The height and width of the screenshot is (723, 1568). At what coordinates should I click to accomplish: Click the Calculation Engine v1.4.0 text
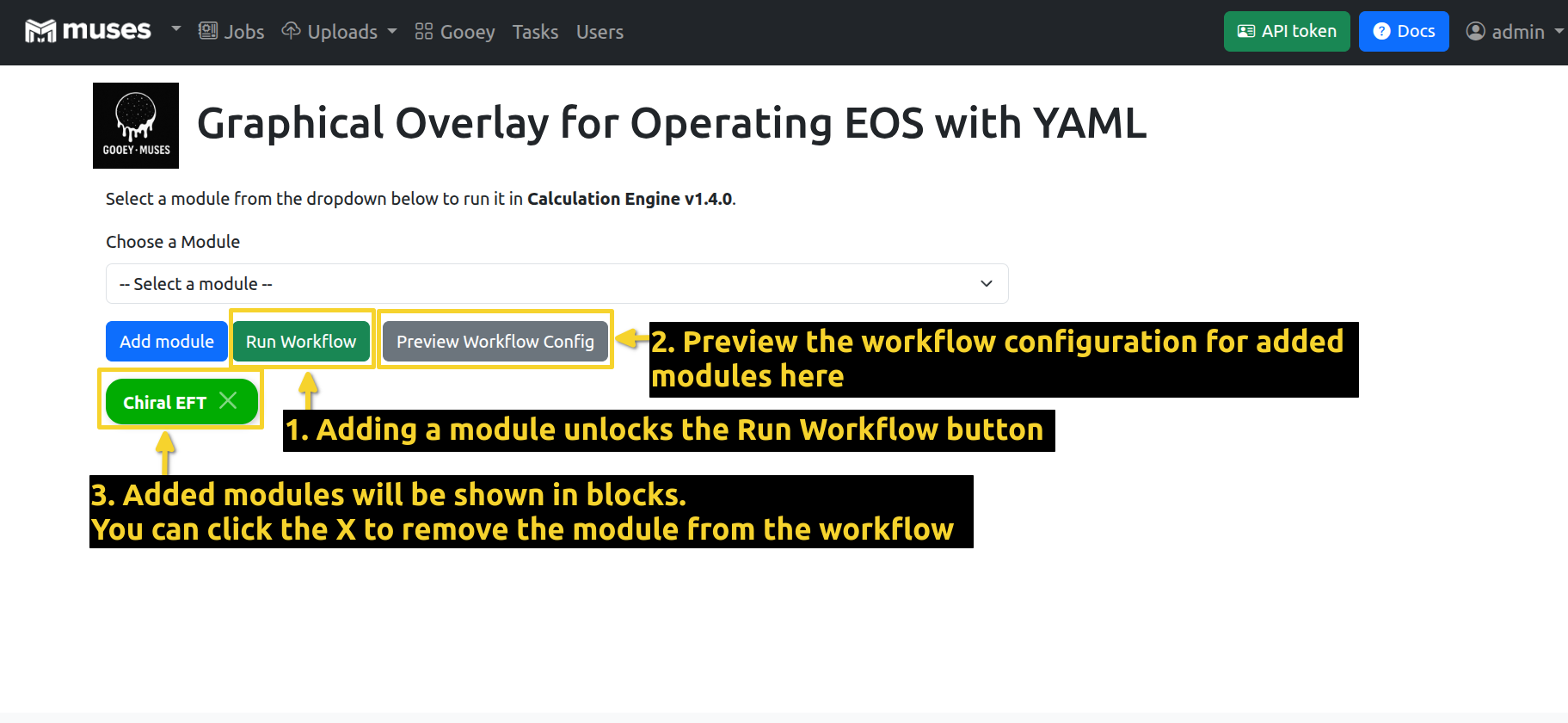pyautogui.click(x=630, y=199)
